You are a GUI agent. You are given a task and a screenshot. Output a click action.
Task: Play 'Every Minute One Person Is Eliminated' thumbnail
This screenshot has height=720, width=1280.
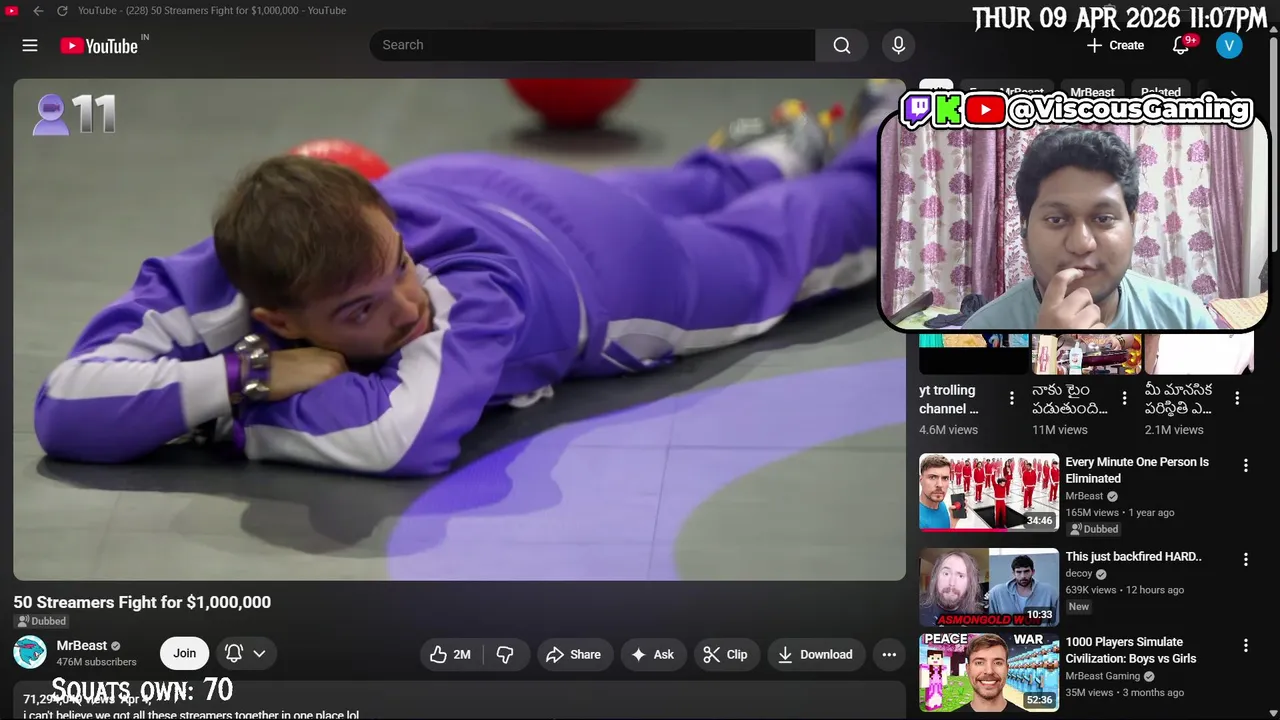point(989,492)
